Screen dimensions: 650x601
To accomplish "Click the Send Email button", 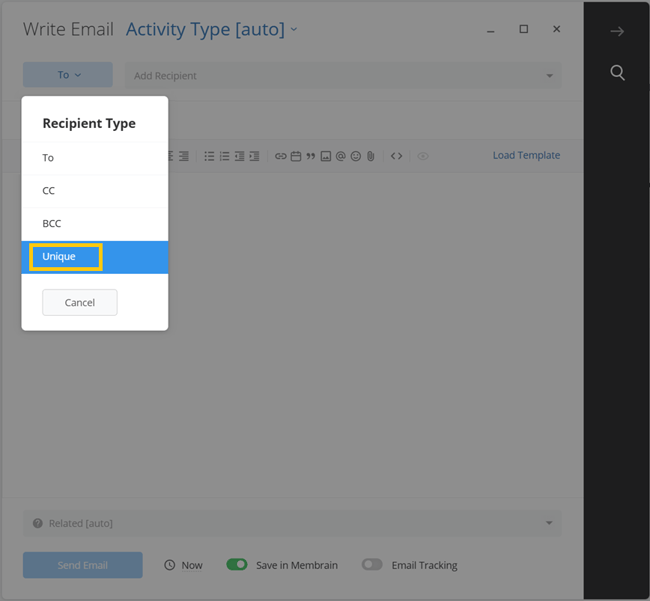I will click(83, 565).
